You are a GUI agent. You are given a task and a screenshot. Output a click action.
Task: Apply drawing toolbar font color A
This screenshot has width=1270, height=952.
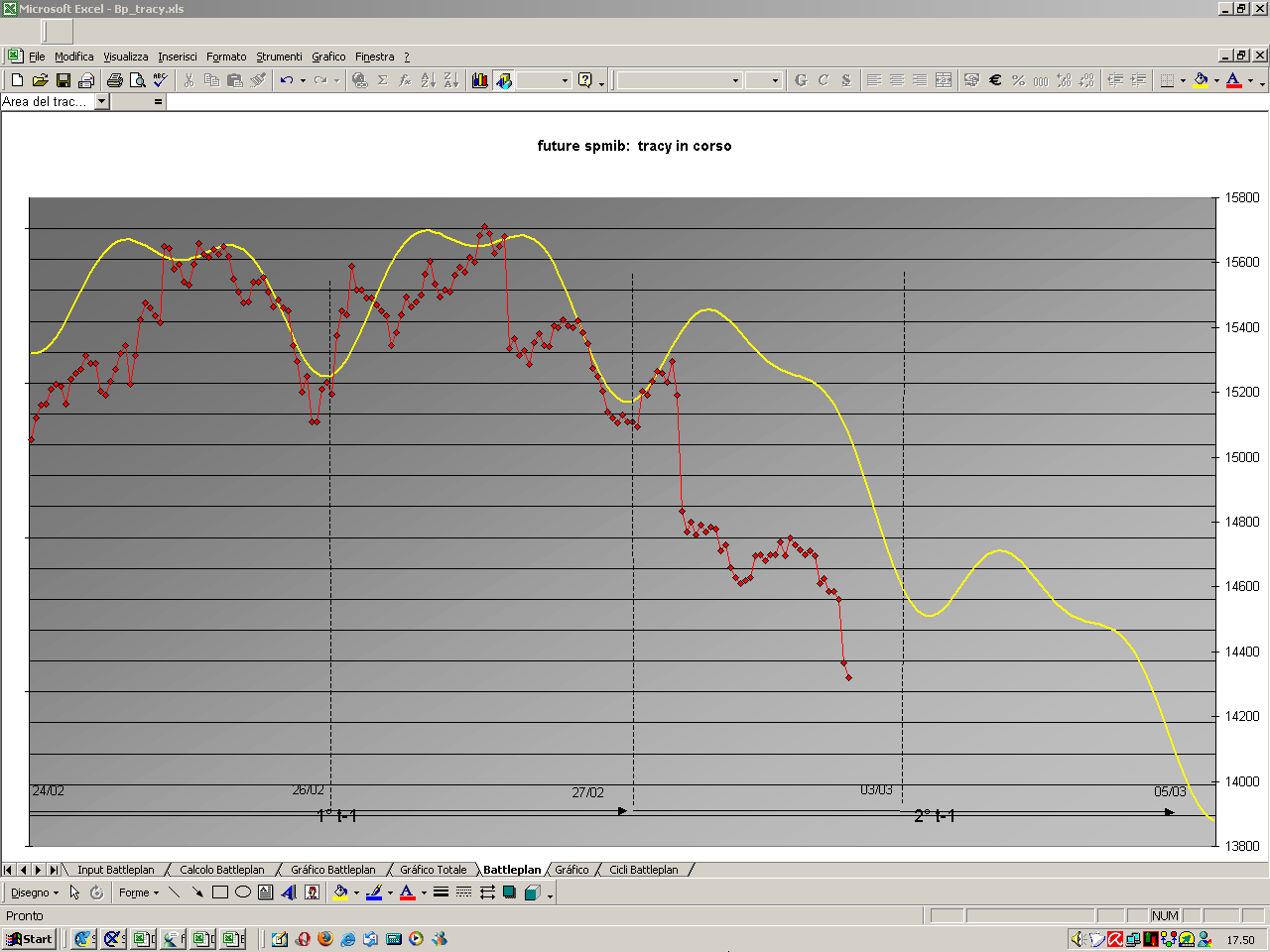point(407,892)
